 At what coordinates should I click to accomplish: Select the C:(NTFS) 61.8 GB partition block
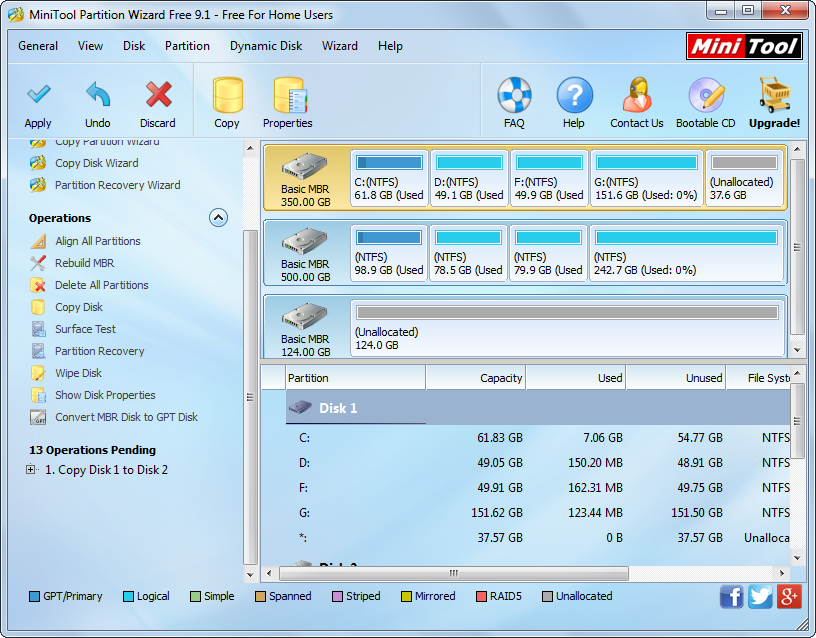click(x=389, y=178)
